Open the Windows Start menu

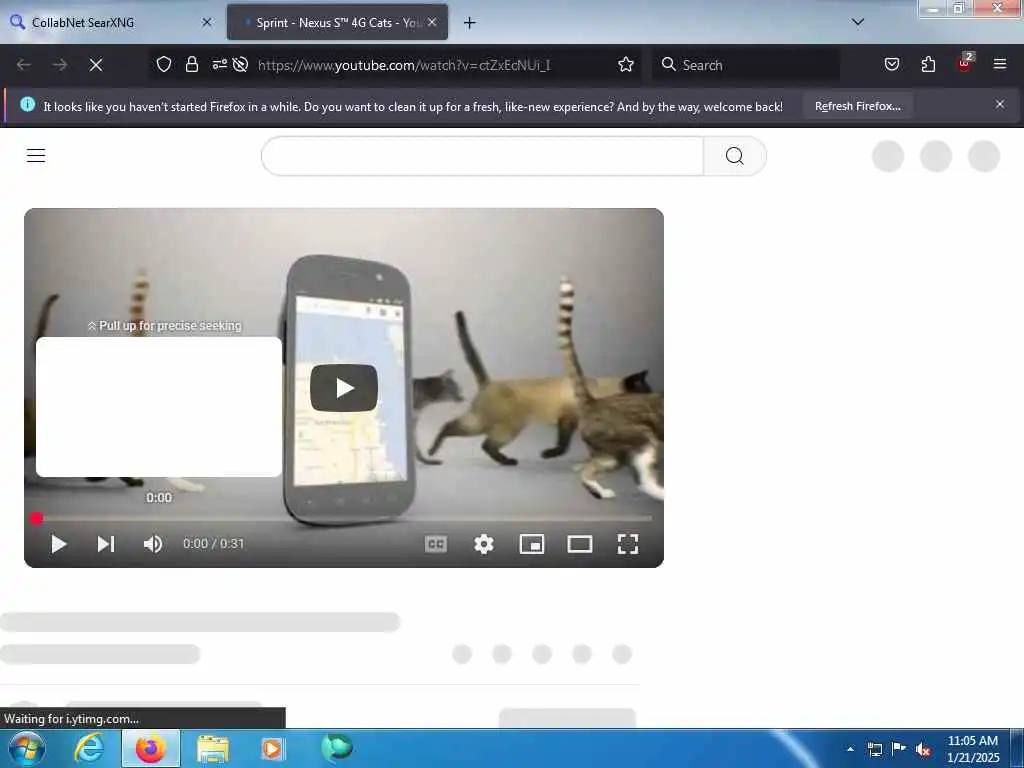[x=27, y=748]
